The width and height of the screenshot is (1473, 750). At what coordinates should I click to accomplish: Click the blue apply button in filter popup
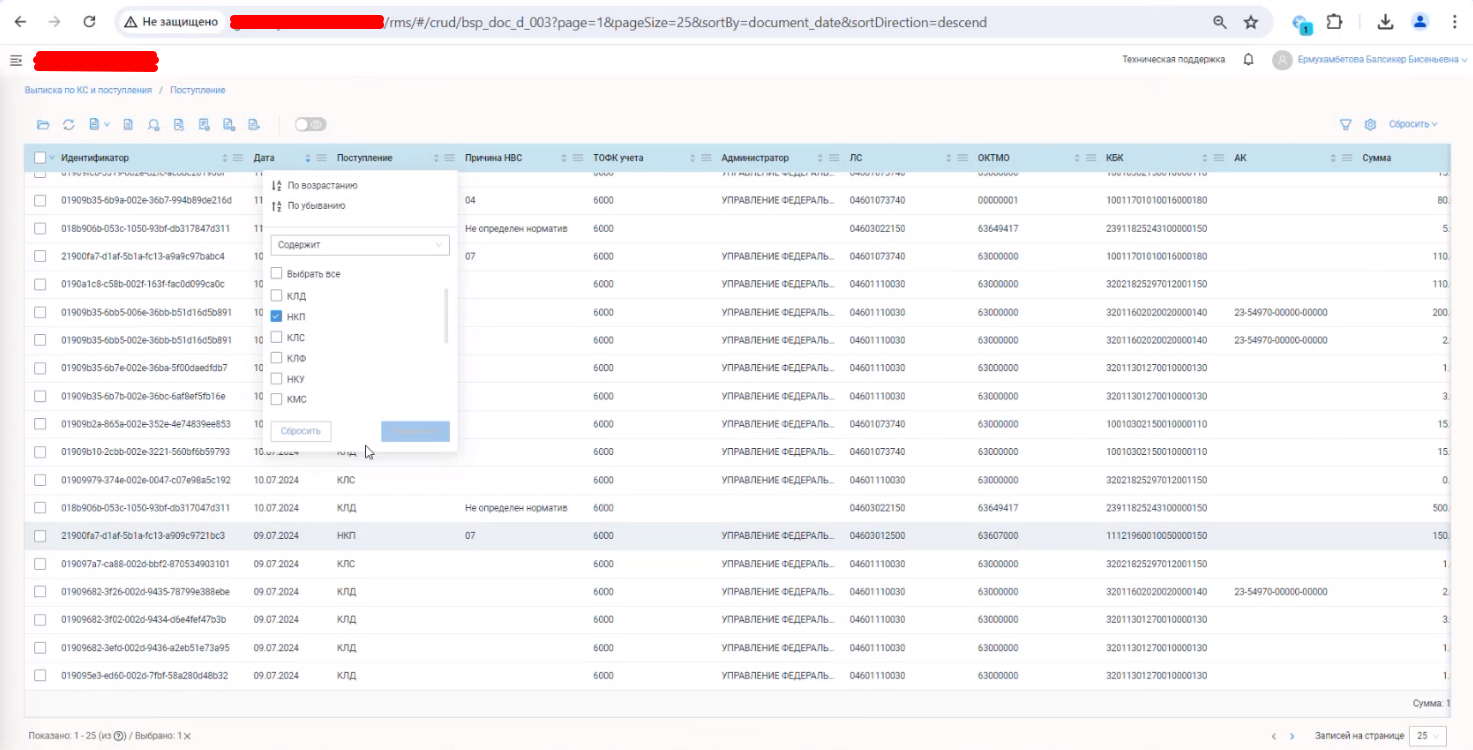pyautogui.click(x=415, y=431)
